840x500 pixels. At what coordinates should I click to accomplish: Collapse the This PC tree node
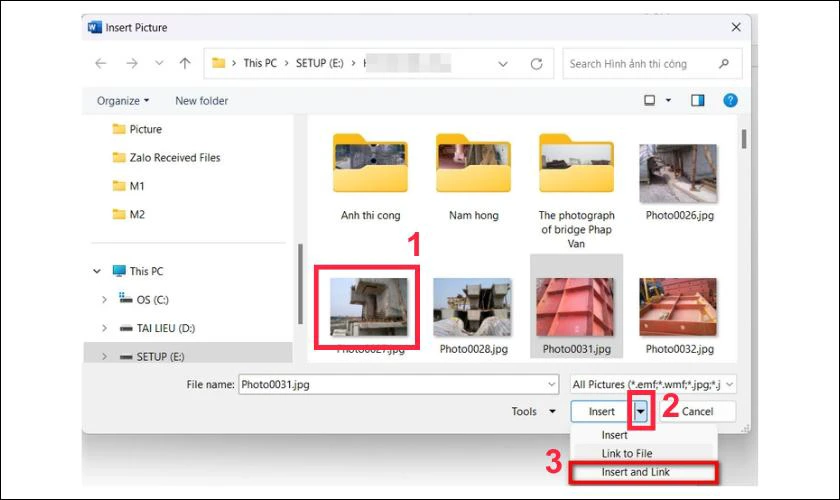coord(97,271)
